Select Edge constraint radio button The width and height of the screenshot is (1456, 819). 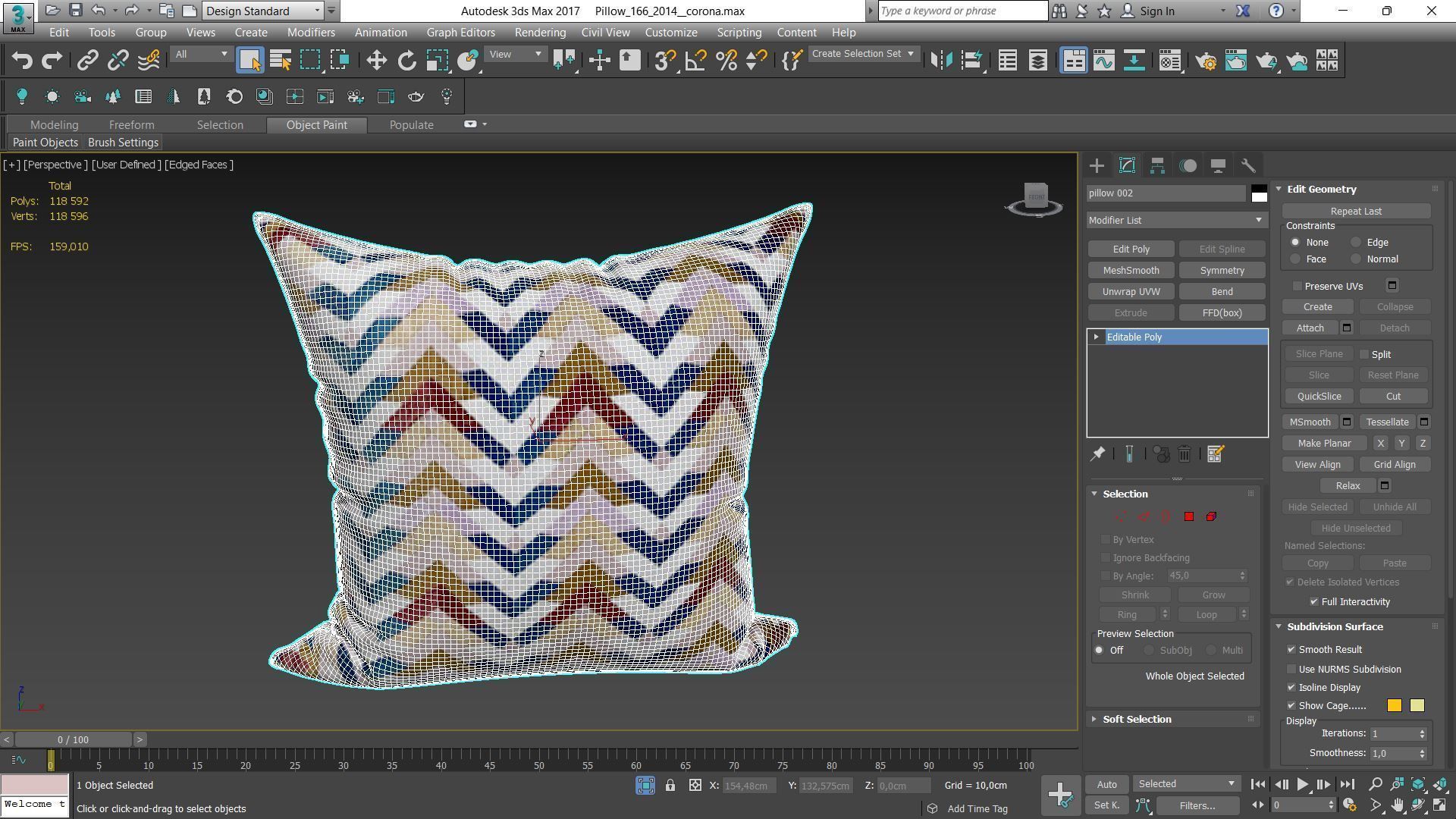1356,243
